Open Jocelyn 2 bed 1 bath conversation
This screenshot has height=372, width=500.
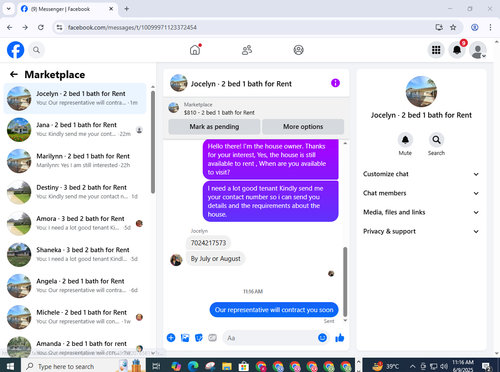click(75, 98)
